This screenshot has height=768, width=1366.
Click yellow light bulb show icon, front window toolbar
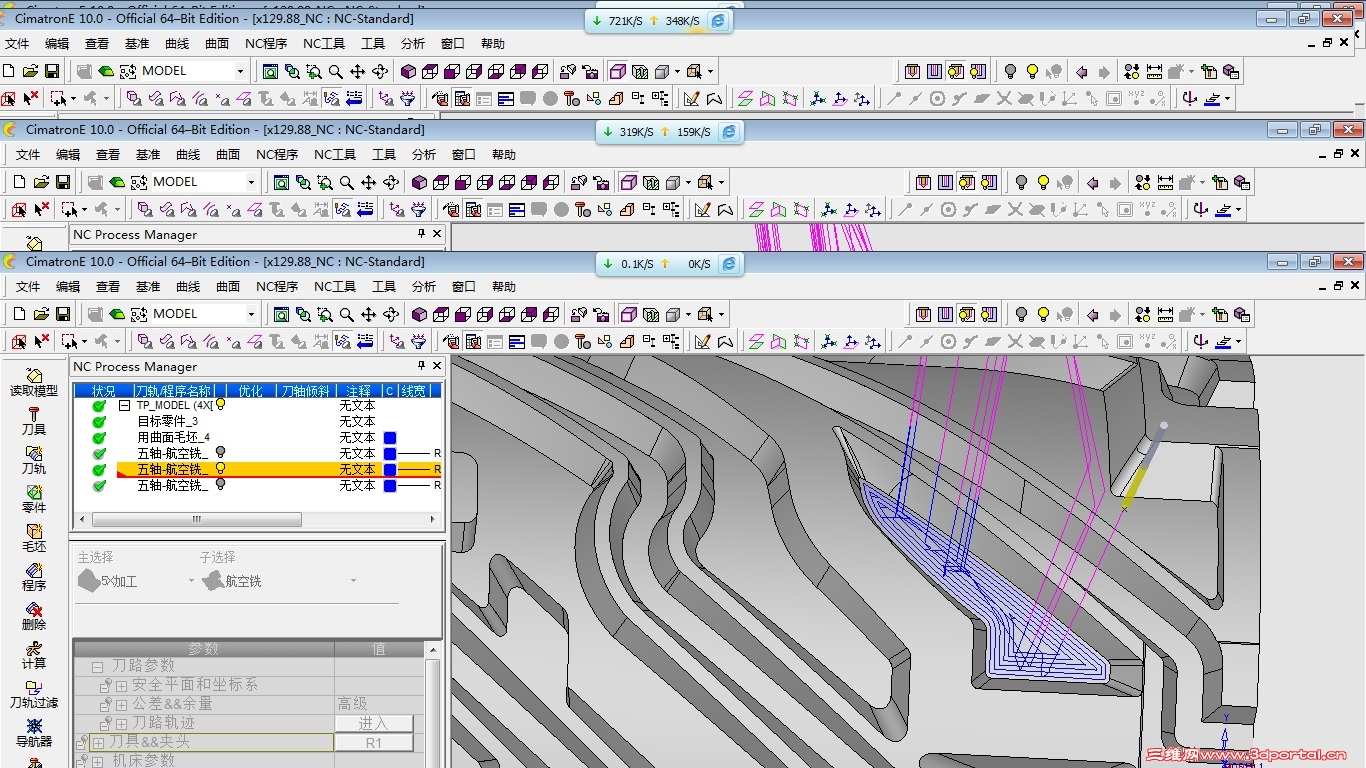click(1043, 314)
